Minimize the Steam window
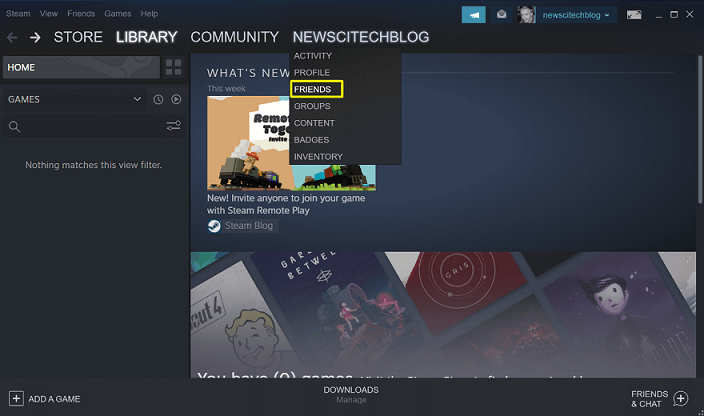Screen dimensions: 704x416 tap(659, 15)
